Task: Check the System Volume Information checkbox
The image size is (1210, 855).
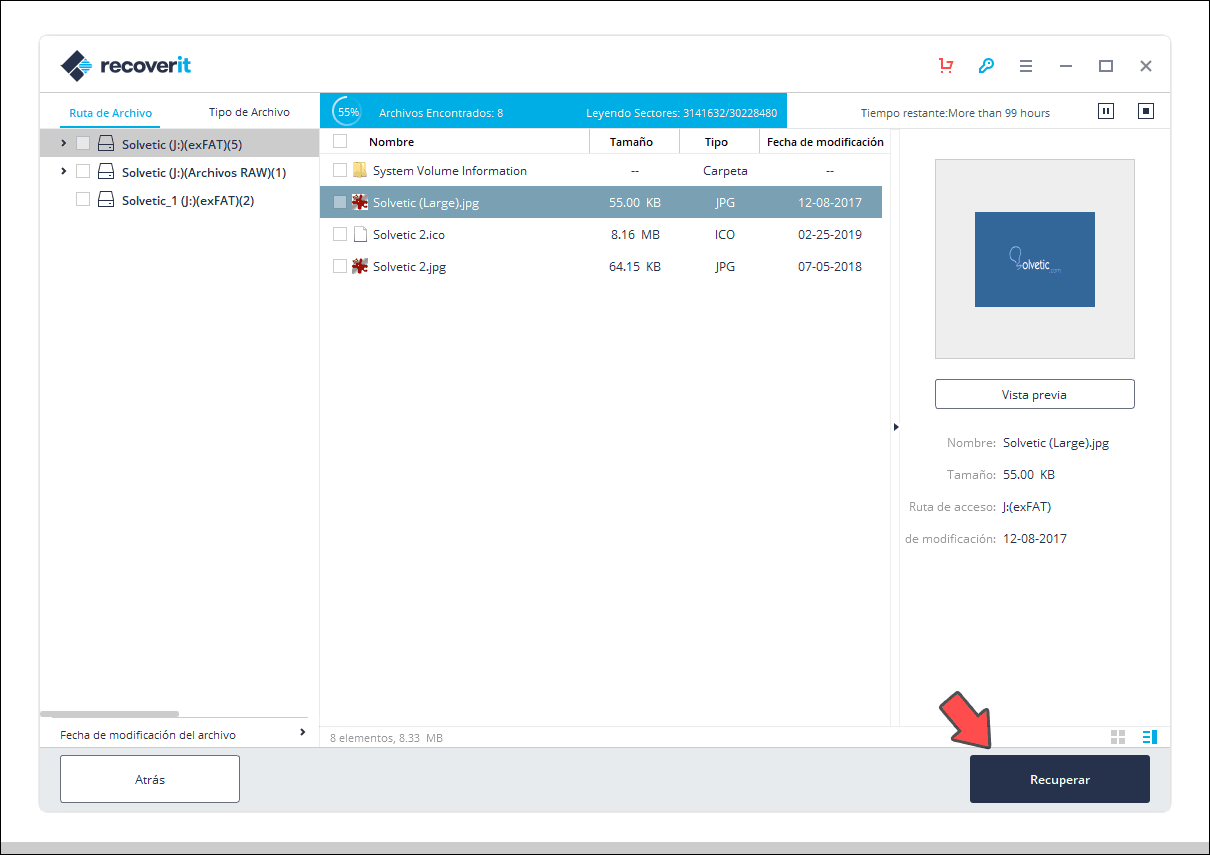Action: coord(340,170)
